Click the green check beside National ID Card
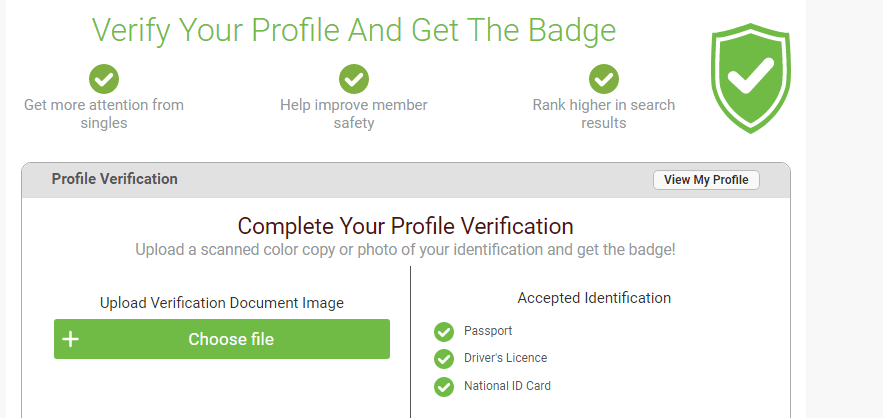Screen dimensions: 883x418 pyautogui.click(x=444, y=386)
